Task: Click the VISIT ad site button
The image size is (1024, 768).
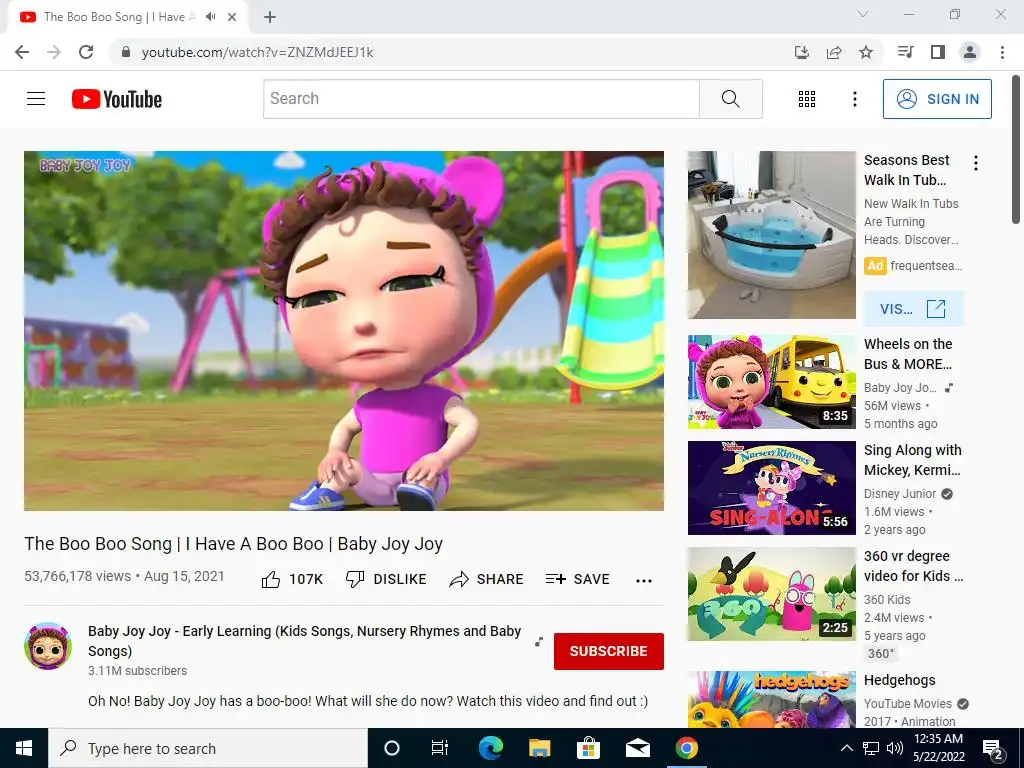Action: coord(913,309)
